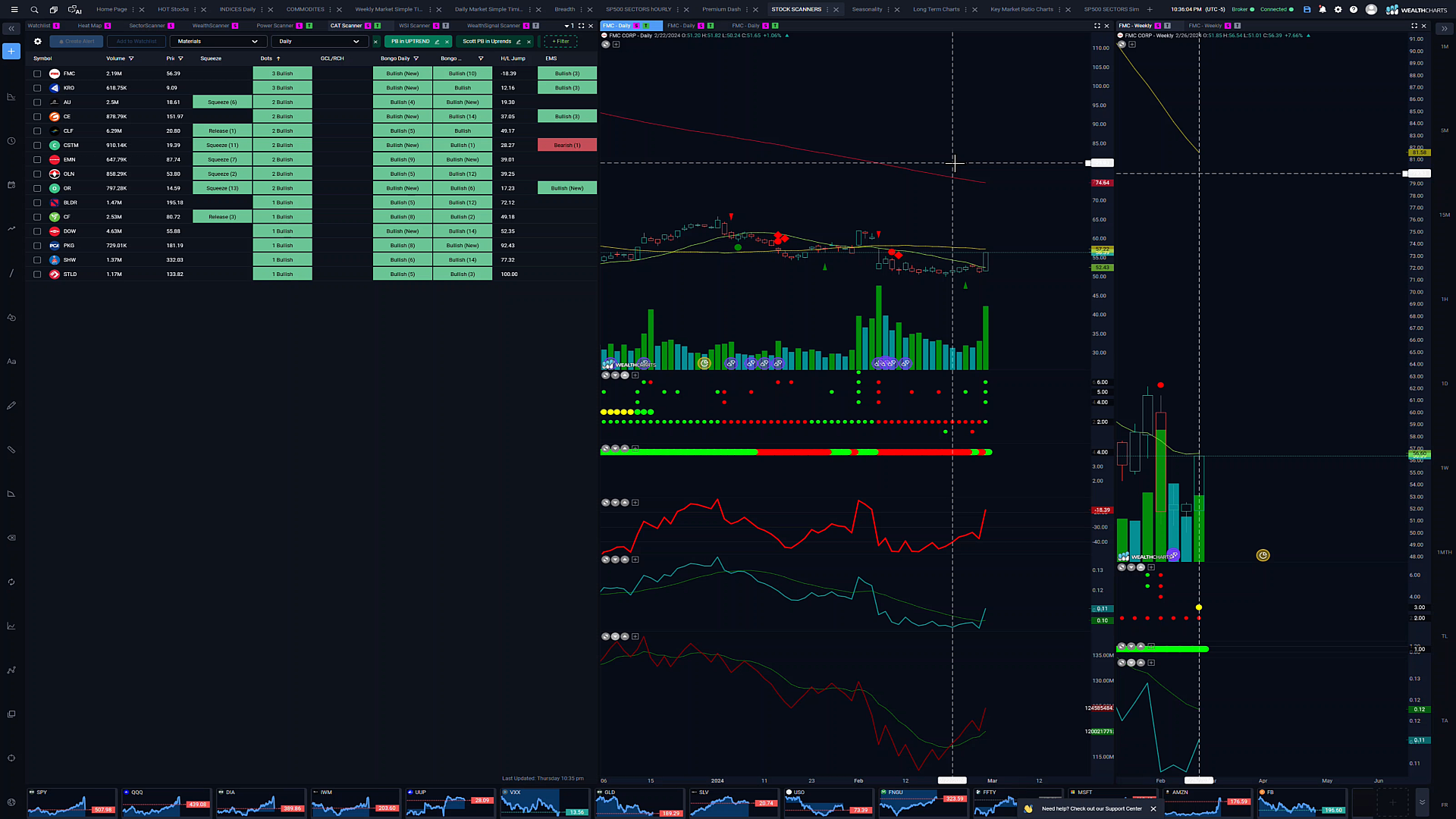Edit the PB in UPTREND filter
This screenshot has width=1456, height=819.
point(437,42)
